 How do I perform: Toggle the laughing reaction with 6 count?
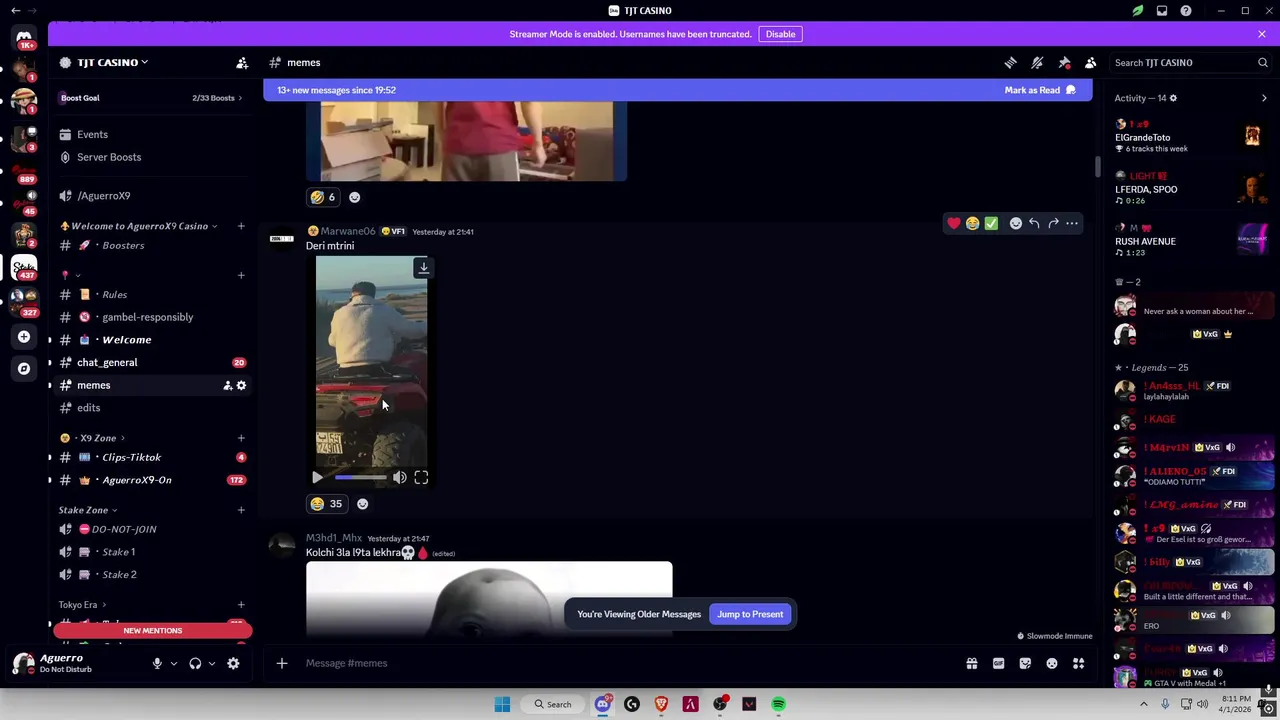[x=323, y=197]
